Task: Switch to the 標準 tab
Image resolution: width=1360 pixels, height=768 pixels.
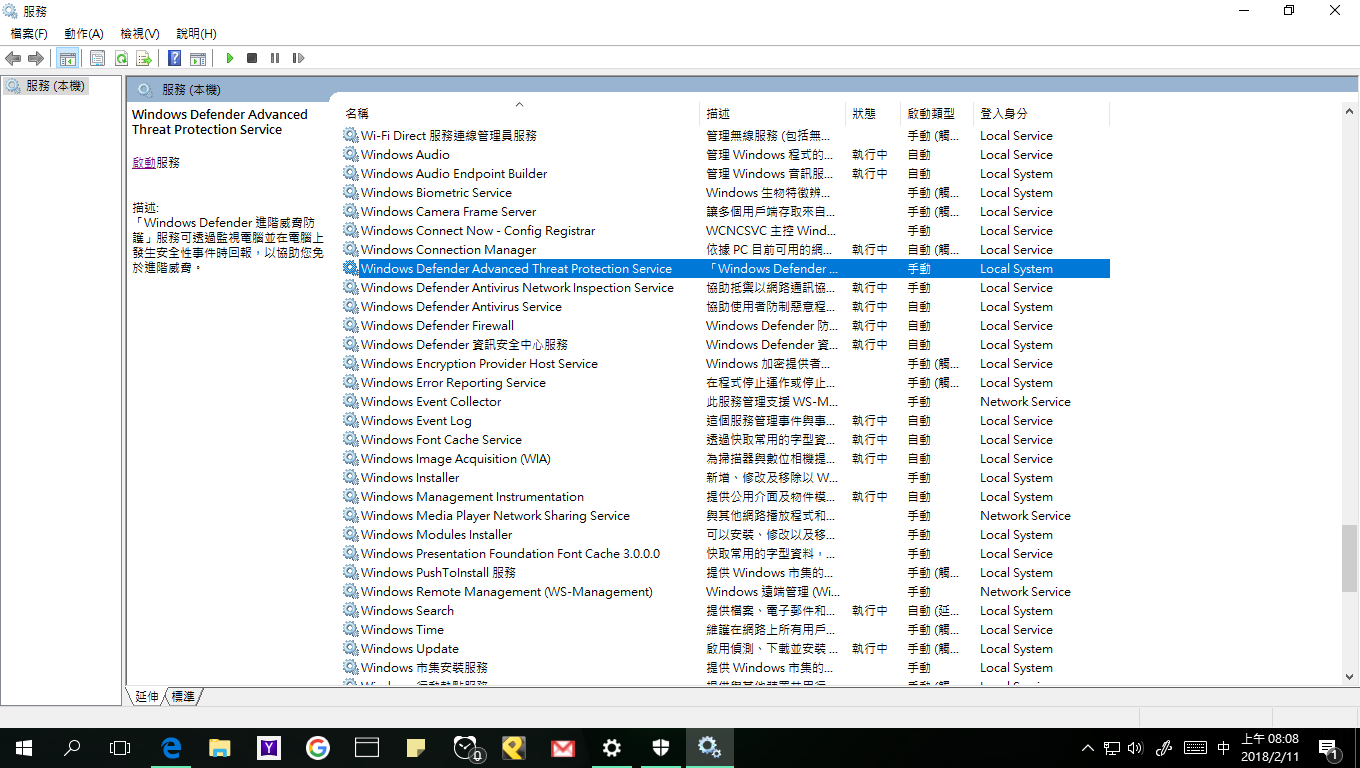Action: click(183, 696)
